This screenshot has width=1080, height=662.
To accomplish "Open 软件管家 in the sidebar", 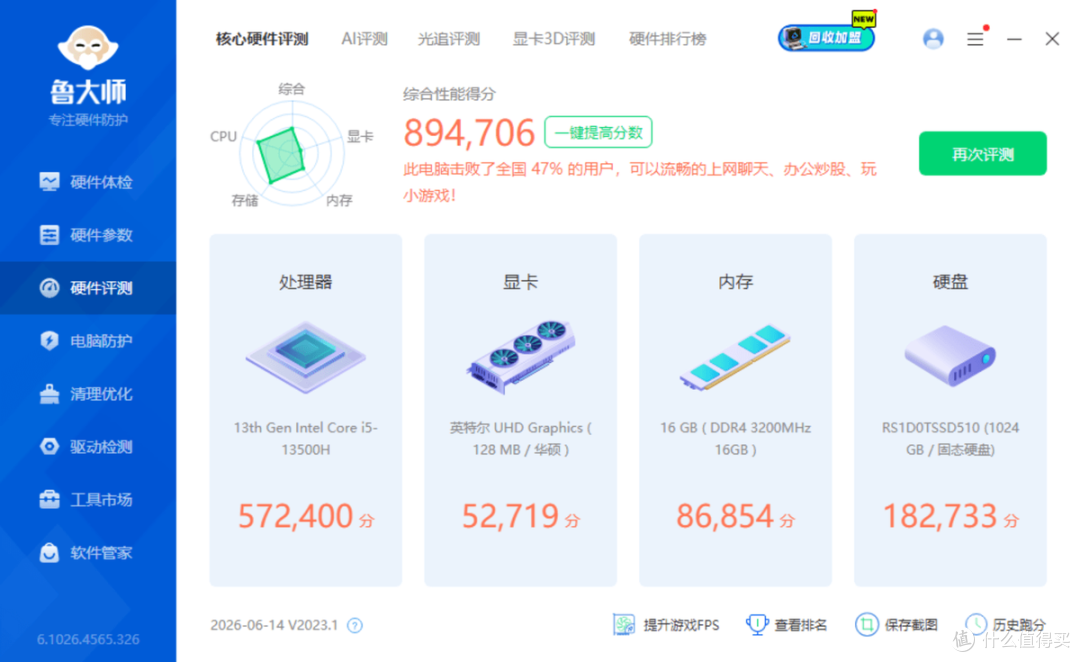I will pos(87,552).
